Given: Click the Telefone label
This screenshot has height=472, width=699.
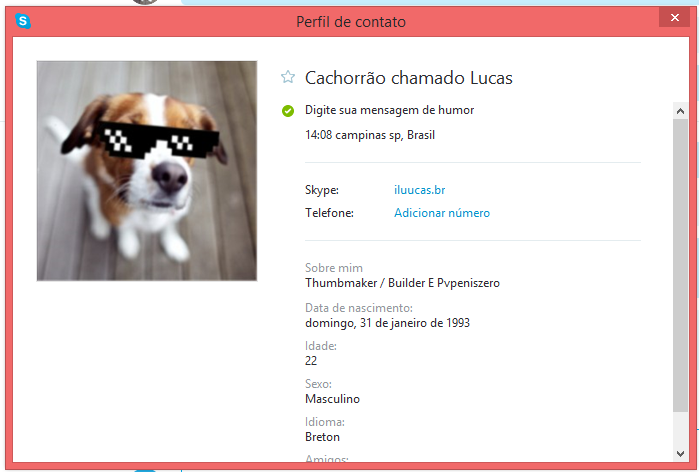Looking at the screenshot, I should coord(329,213).
